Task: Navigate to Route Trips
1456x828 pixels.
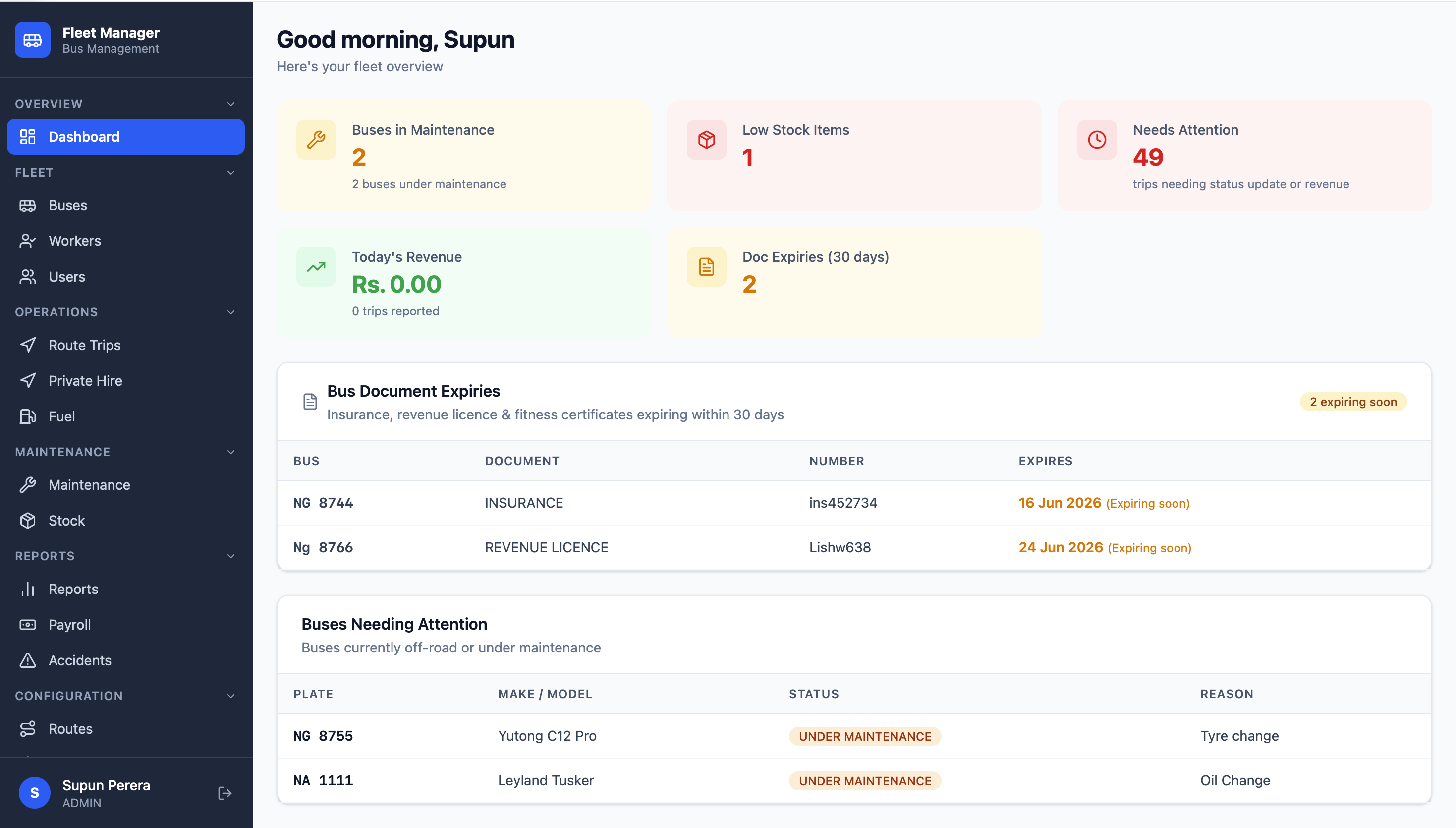Action: [125, 345]
